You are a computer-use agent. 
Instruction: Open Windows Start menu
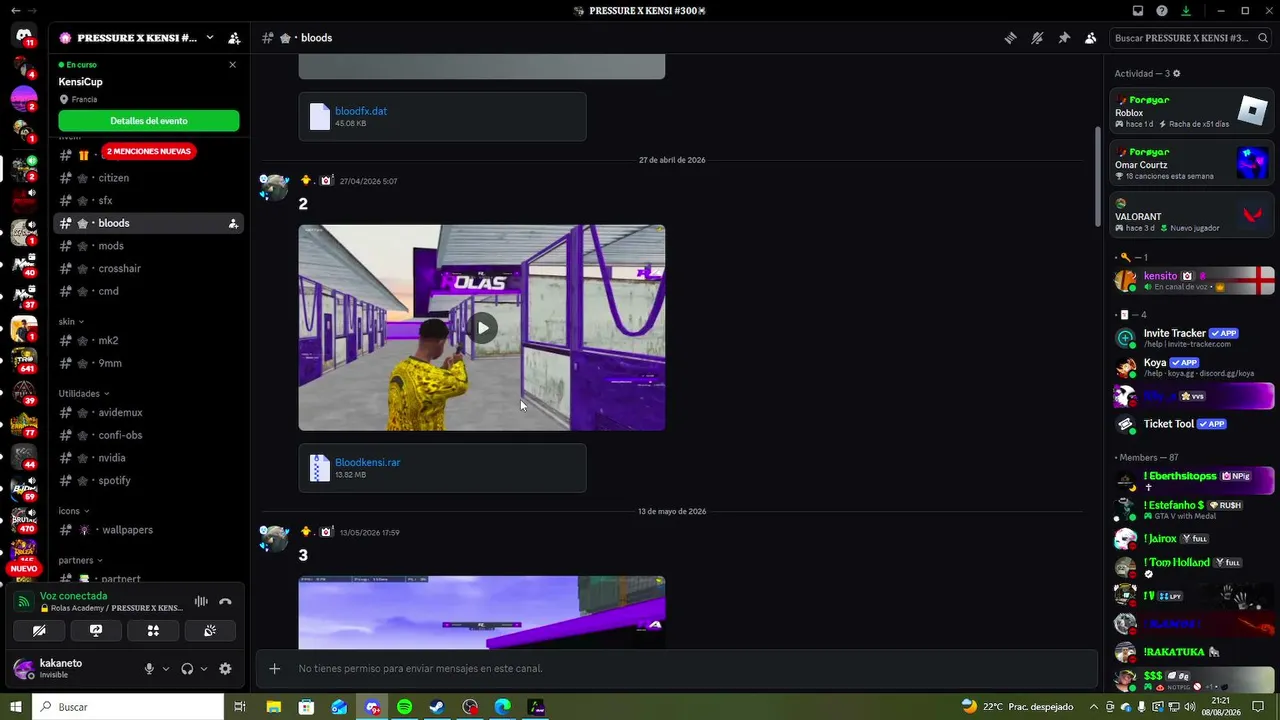(16, 707)
